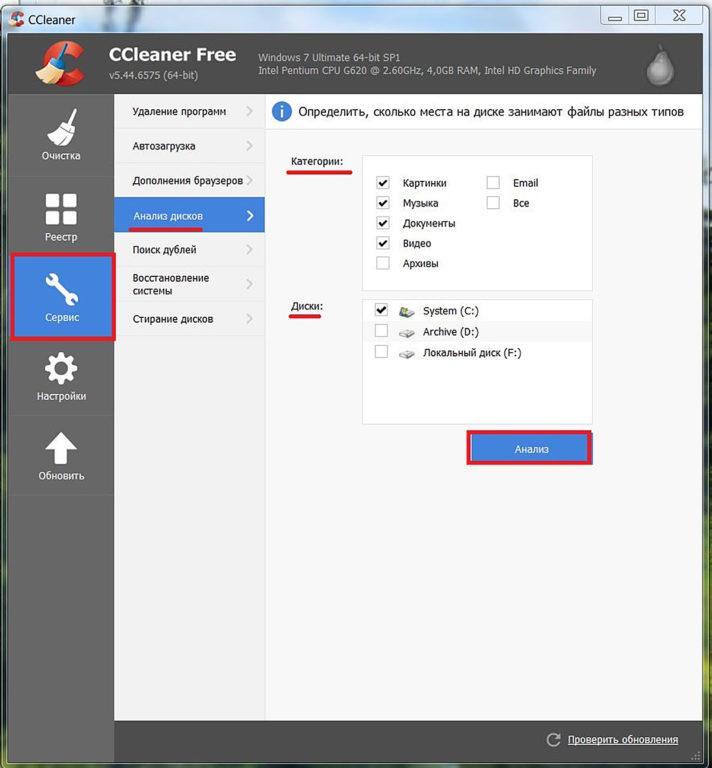Click the Картинки category label

pyautogui.click(x=424, y=183)
